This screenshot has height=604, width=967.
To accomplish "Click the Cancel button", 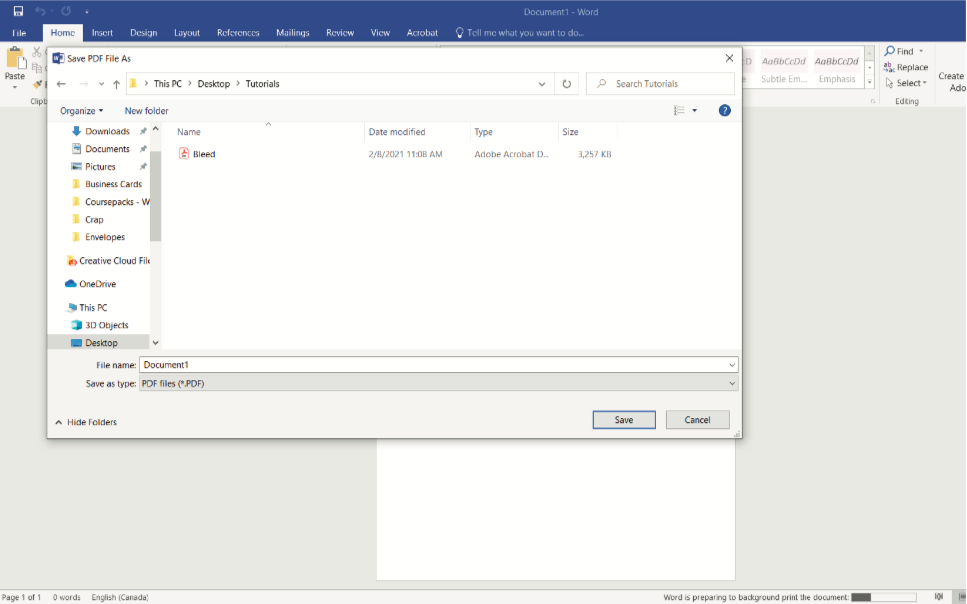I will [697, 420].
